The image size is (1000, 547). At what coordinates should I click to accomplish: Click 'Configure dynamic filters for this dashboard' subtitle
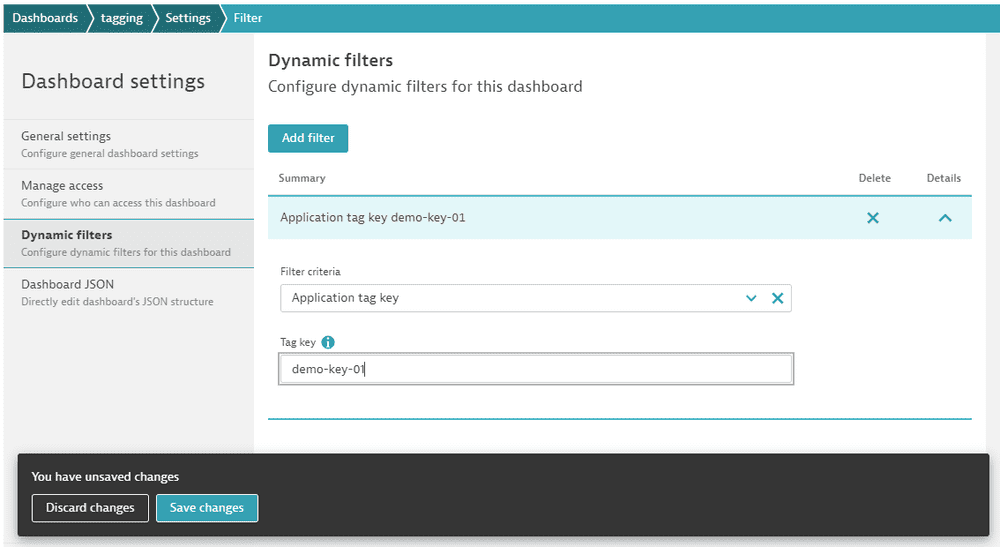[x=425, y=87]
